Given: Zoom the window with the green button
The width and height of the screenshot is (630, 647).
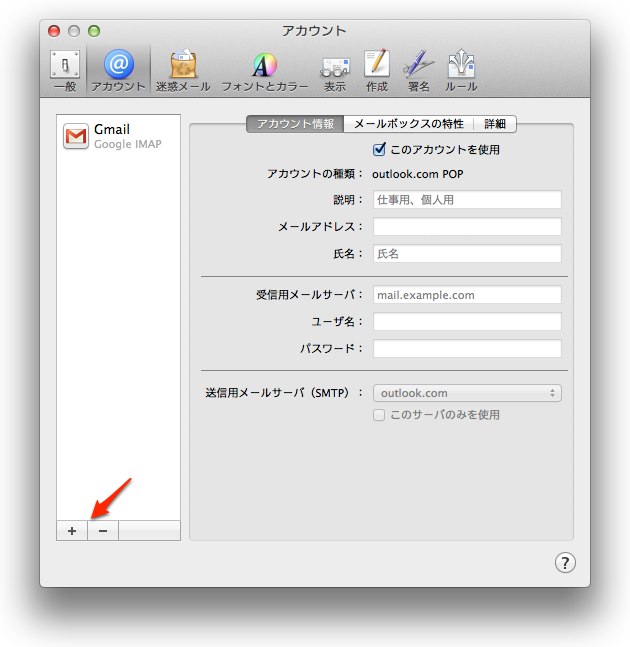Looking at the screenshot, I should (x=94, y=31).
